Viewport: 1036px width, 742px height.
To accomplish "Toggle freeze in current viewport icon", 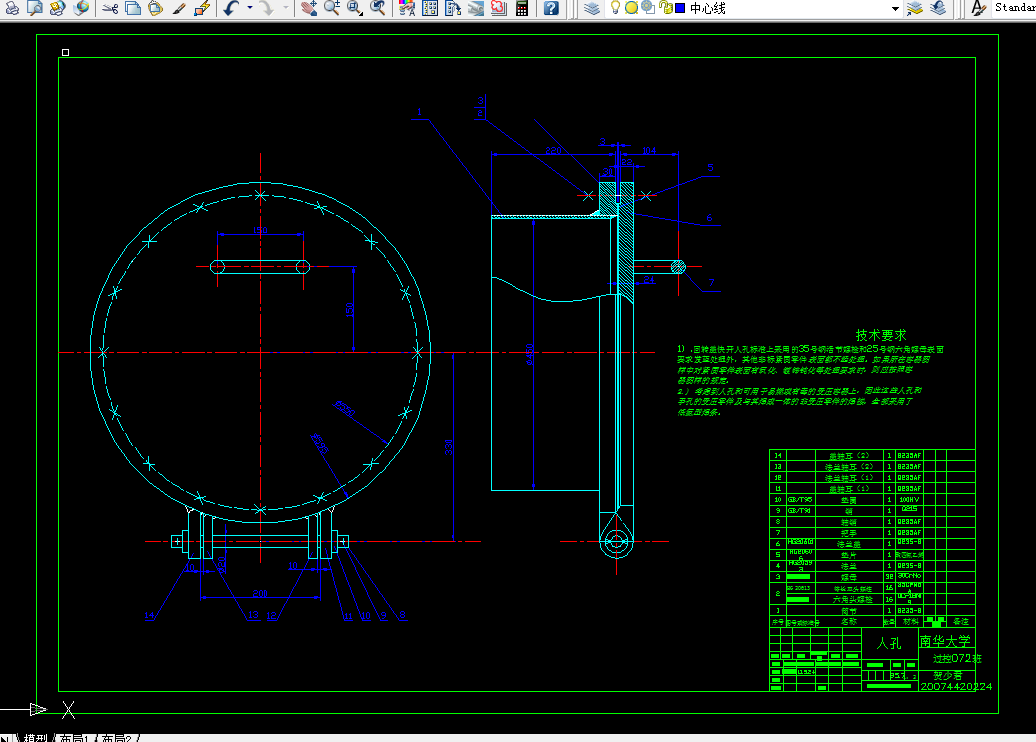I will coord(648,8).
